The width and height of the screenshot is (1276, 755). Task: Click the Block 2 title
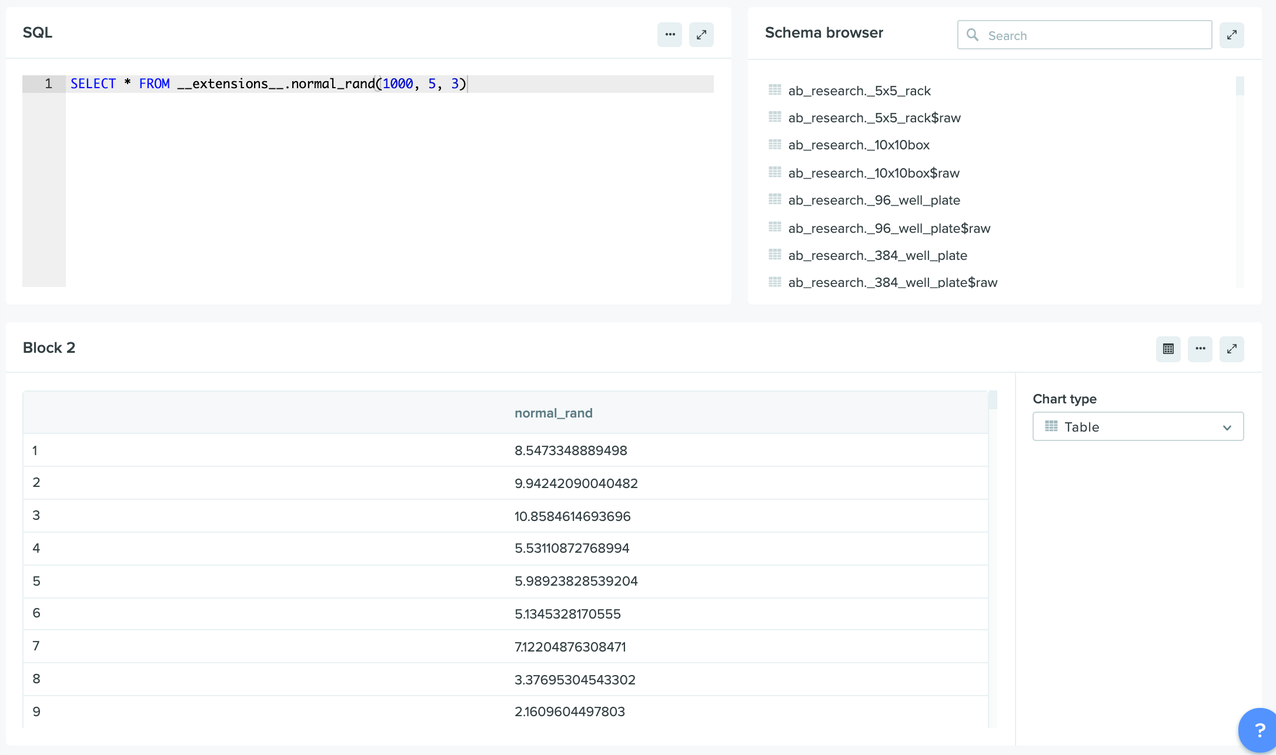pyautogui.click(x=49, y=348)
